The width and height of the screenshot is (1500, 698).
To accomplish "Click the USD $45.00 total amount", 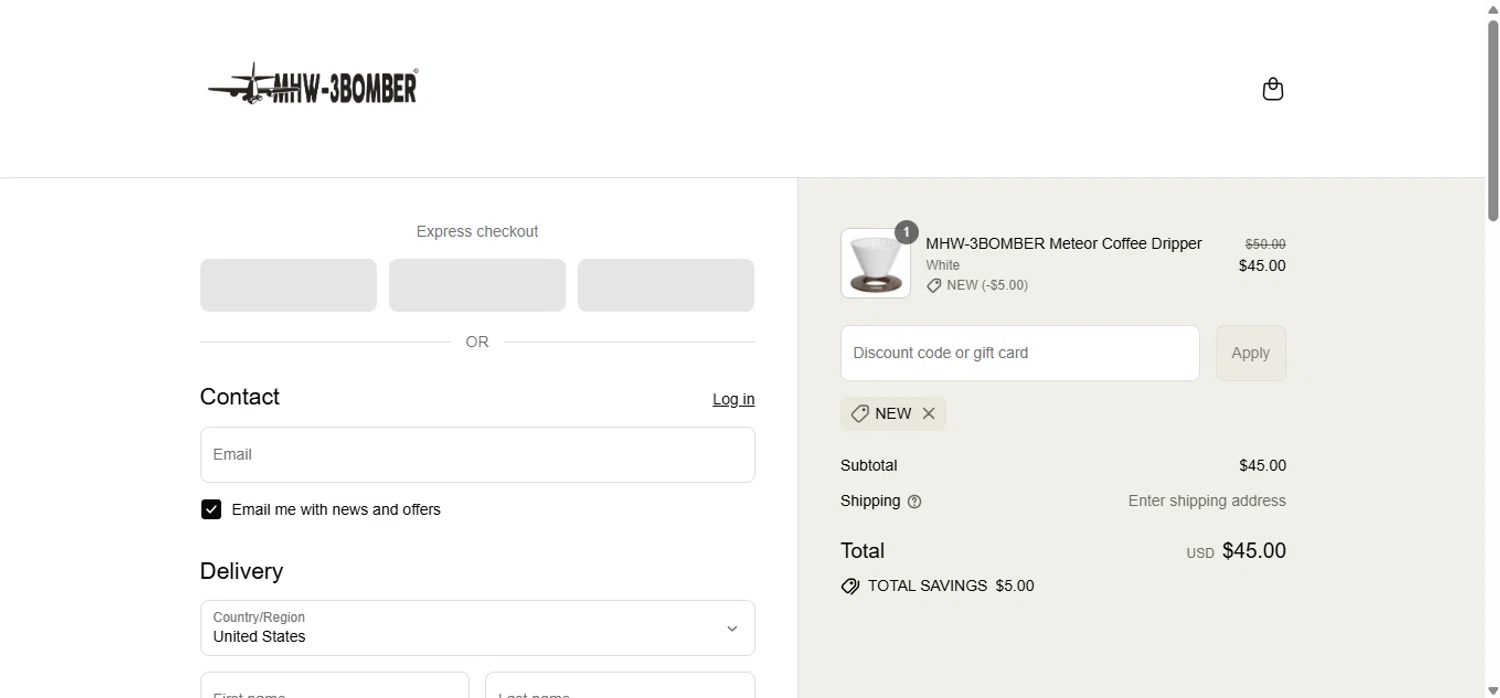I will (x=1236, y=551).
